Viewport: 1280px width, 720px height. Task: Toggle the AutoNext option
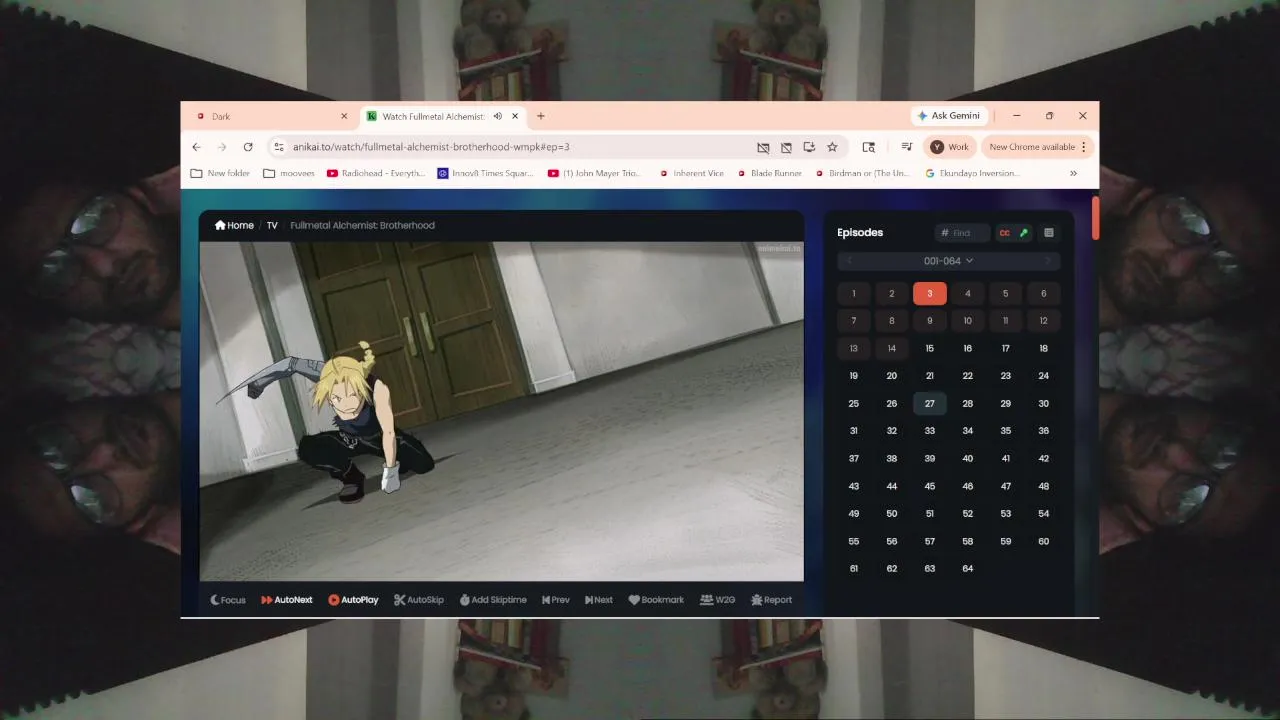coord(287,600)
